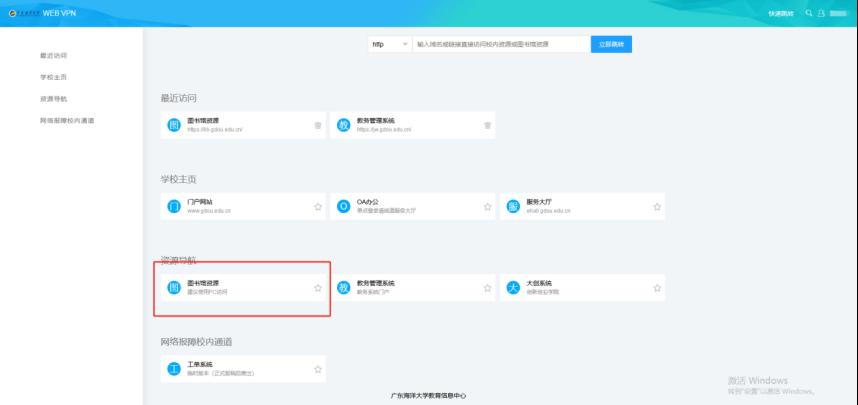Open the 门户网站 circular icon
The height and width of the screenshot is (405, 858).
tap(173, 207)
